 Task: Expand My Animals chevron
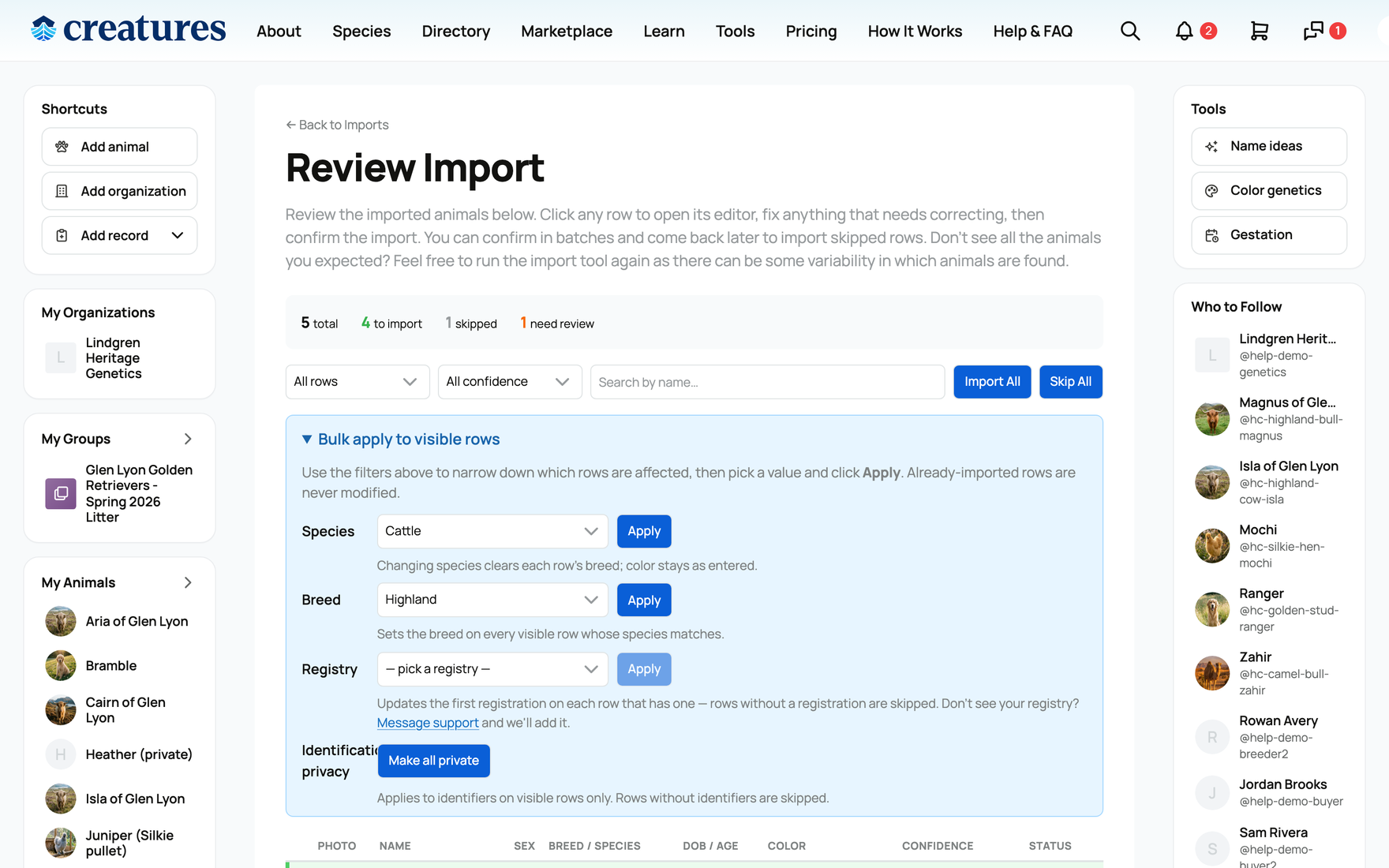pyautogui.click(x=188, y=582)
